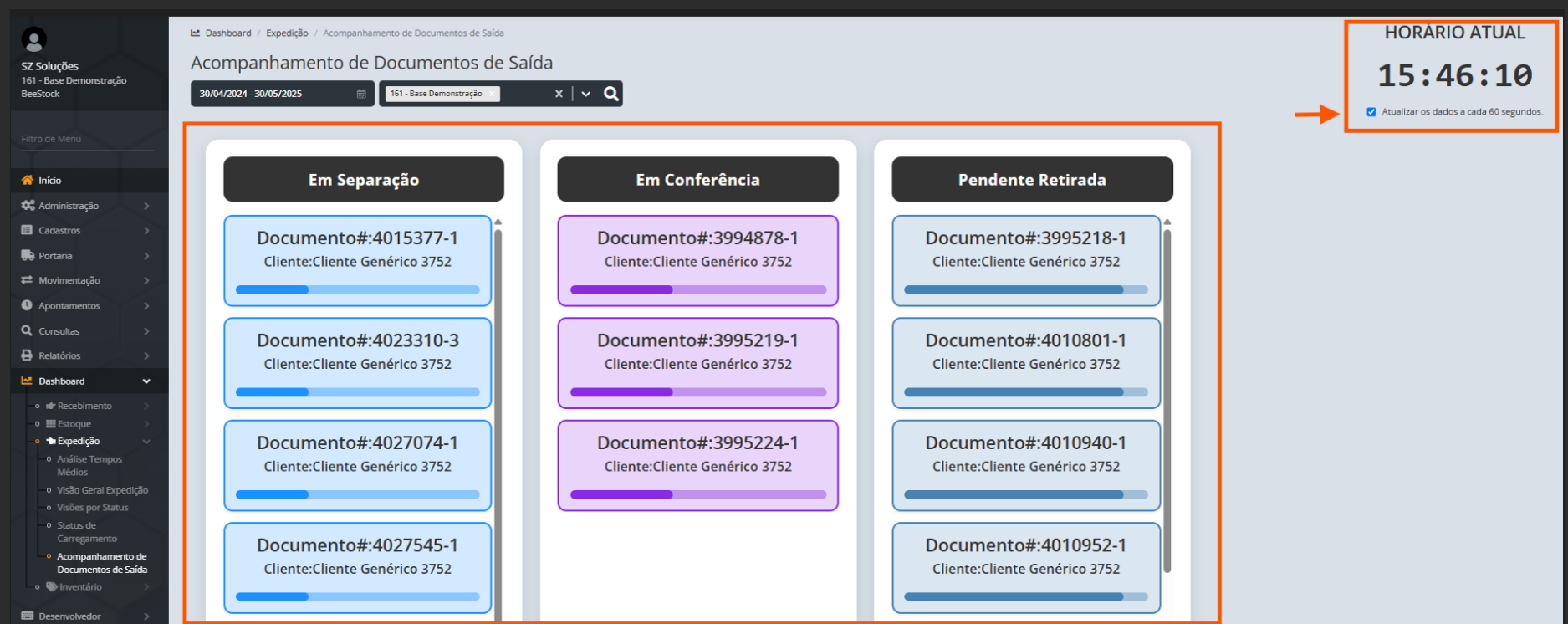The height and width of the screenshot is (624, 1568).
Task: Click the user avatar icon
Action: pyautogui.click(x=34, y=39)
